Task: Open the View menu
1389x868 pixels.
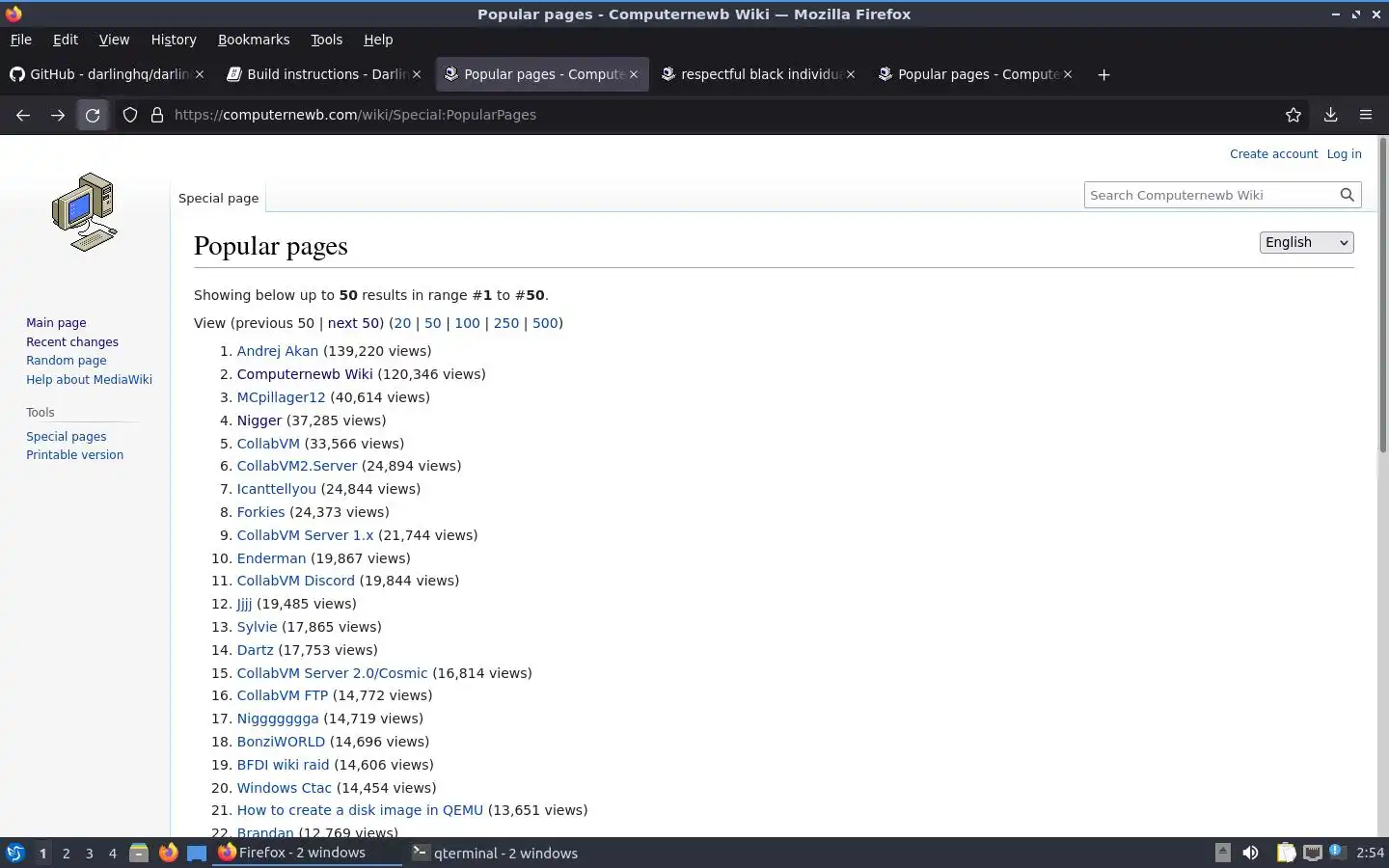Action: tap(114, 40)
